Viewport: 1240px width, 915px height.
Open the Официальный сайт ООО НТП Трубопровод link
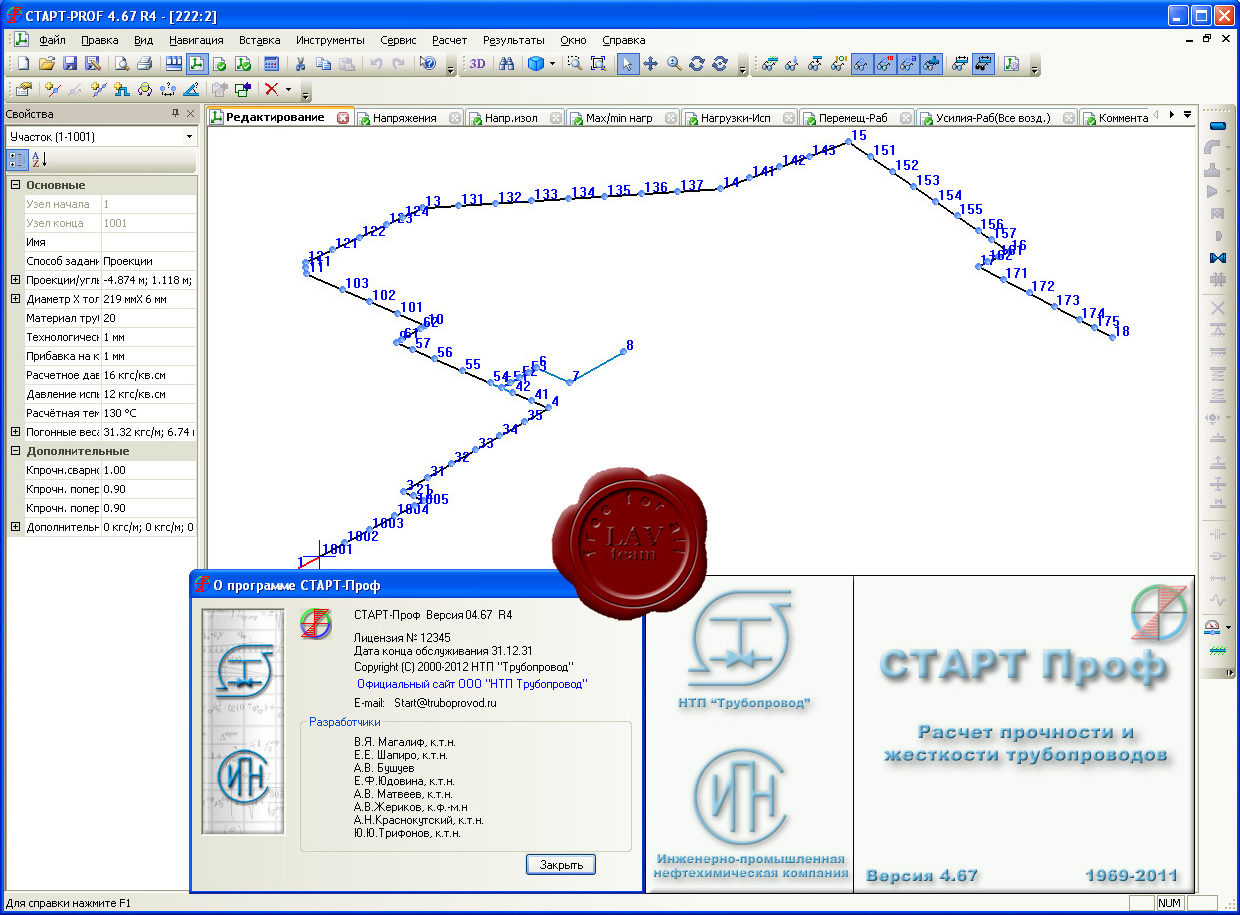pyautogui.click(x=472, y=684)
